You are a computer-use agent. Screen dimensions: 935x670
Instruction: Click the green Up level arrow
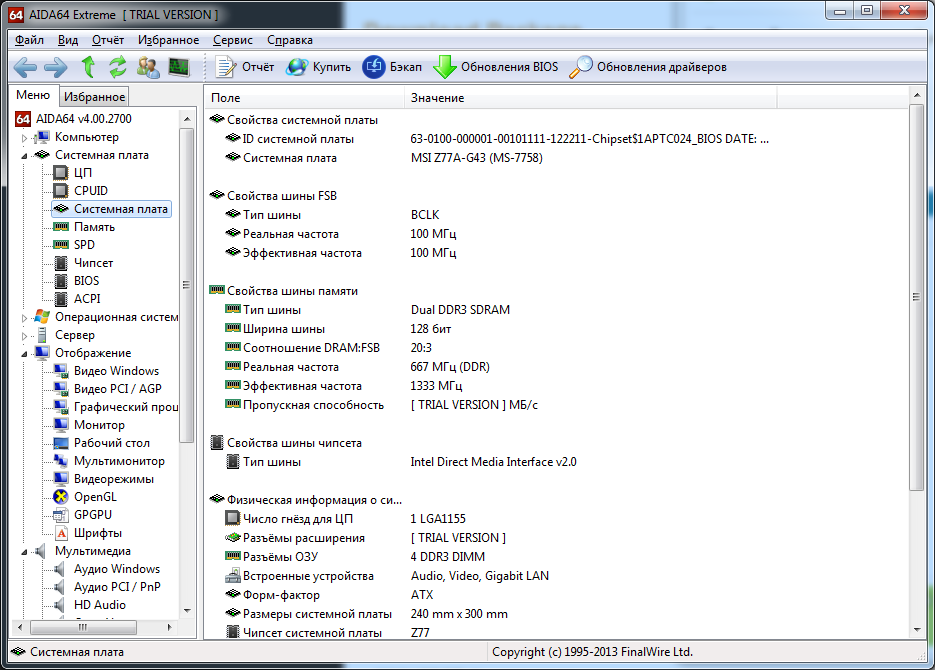pyautogui.click(x=89, y=67)
